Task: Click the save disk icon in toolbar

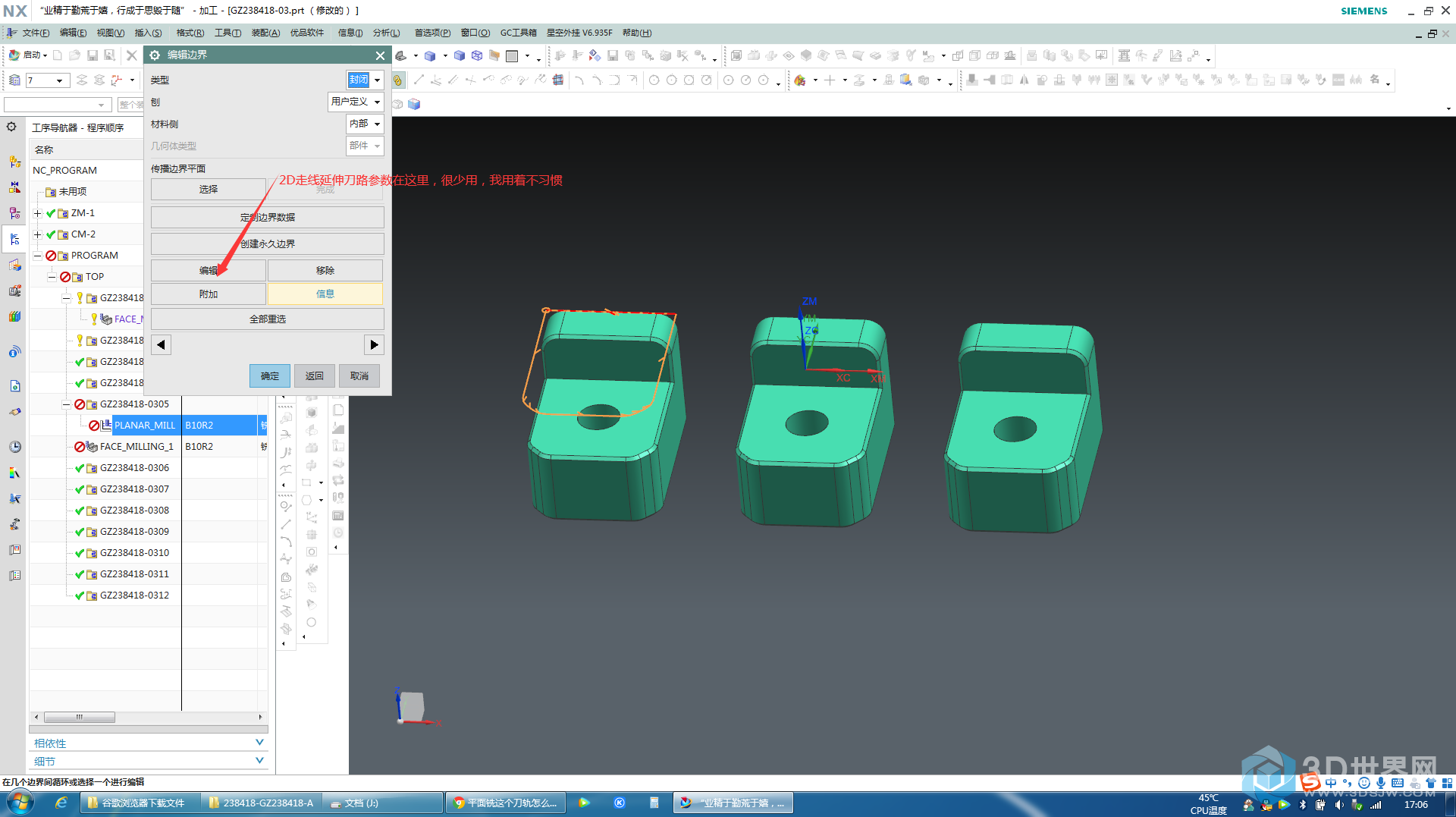Action: point(93,55)
